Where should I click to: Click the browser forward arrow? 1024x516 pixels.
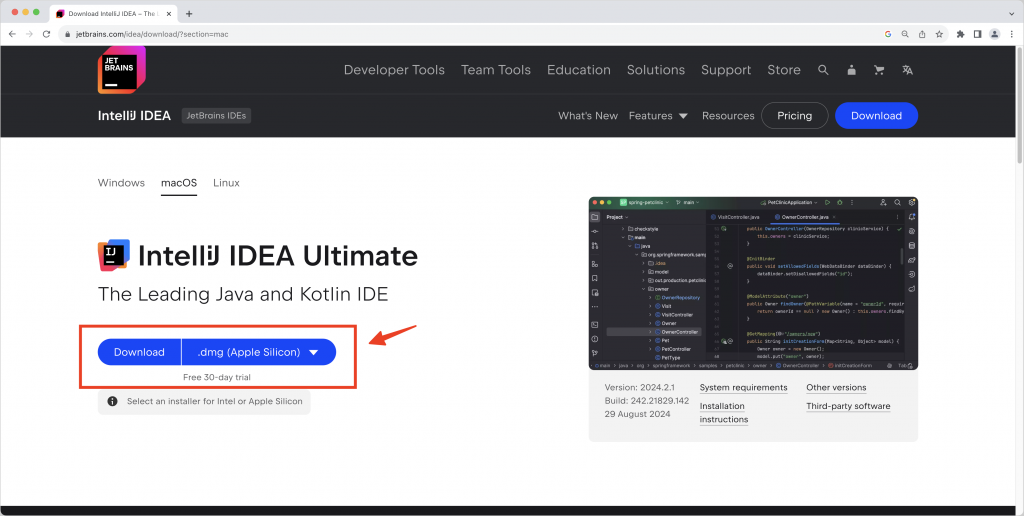click(29, 34)
